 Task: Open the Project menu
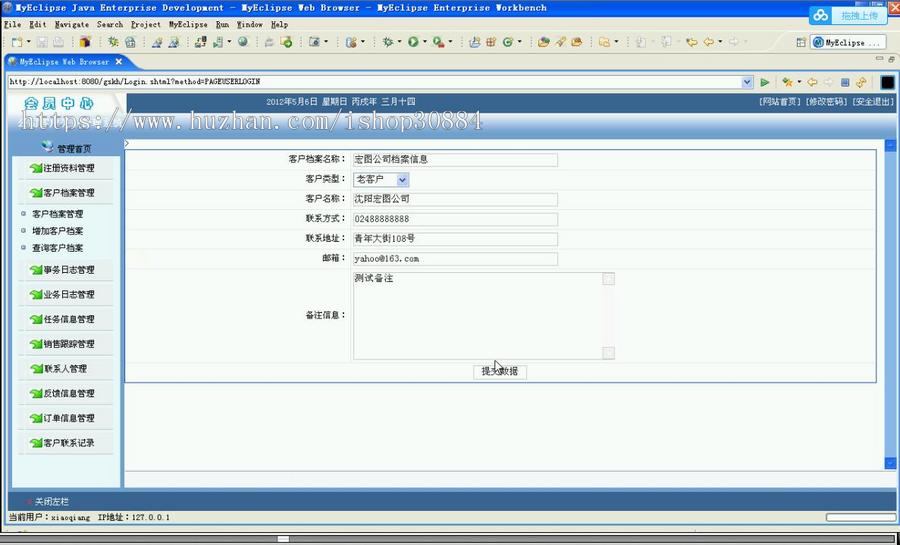[145, 25]
